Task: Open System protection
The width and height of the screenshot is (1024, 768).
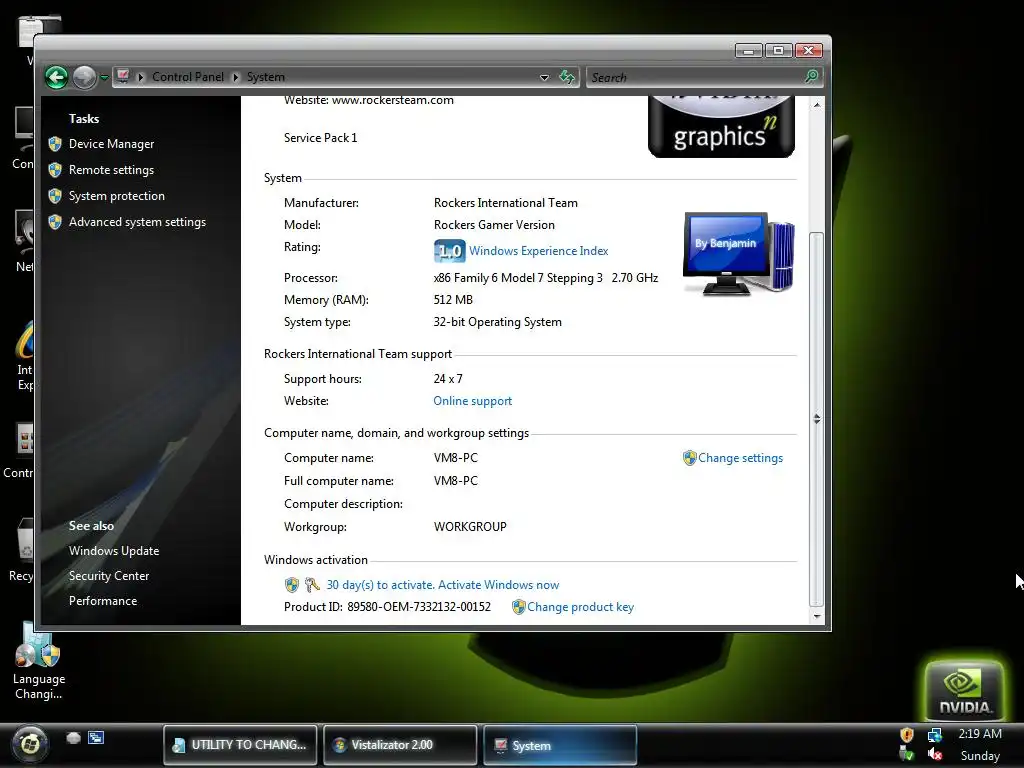Action: [117, 196]
